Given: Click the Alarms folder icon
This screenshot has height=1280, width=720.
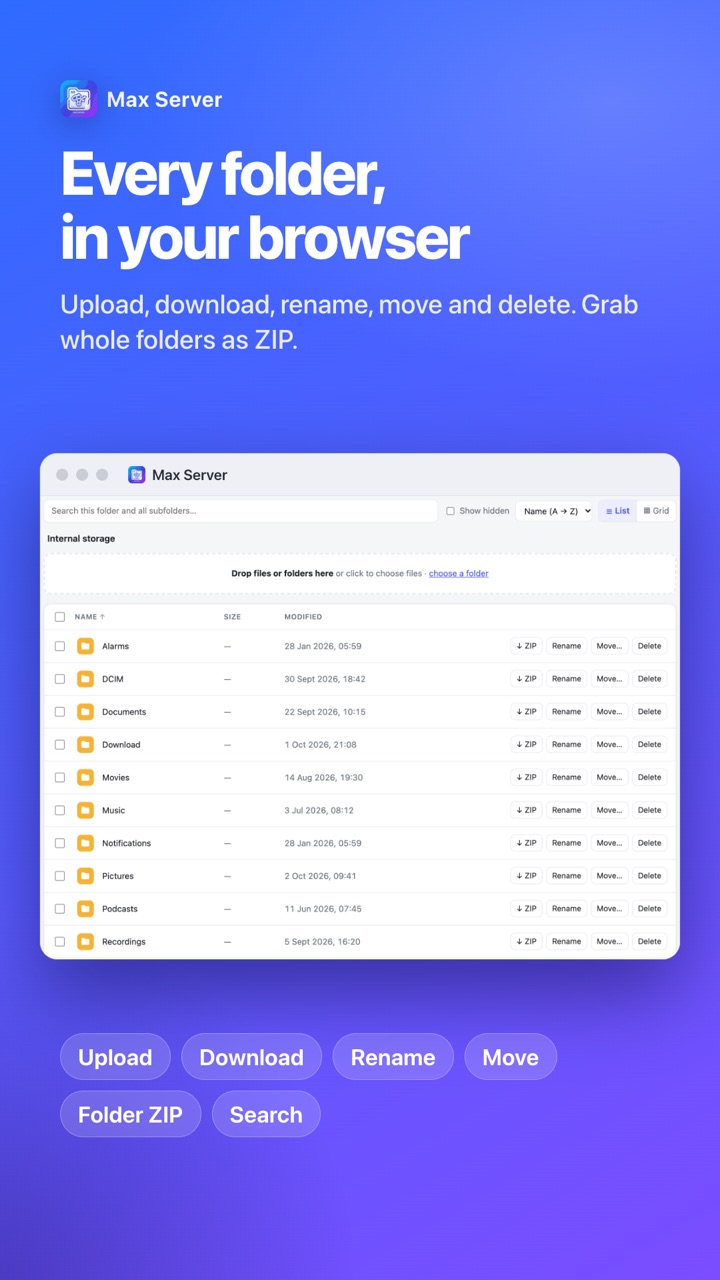Looking at the screenshot, I should 85,646.
